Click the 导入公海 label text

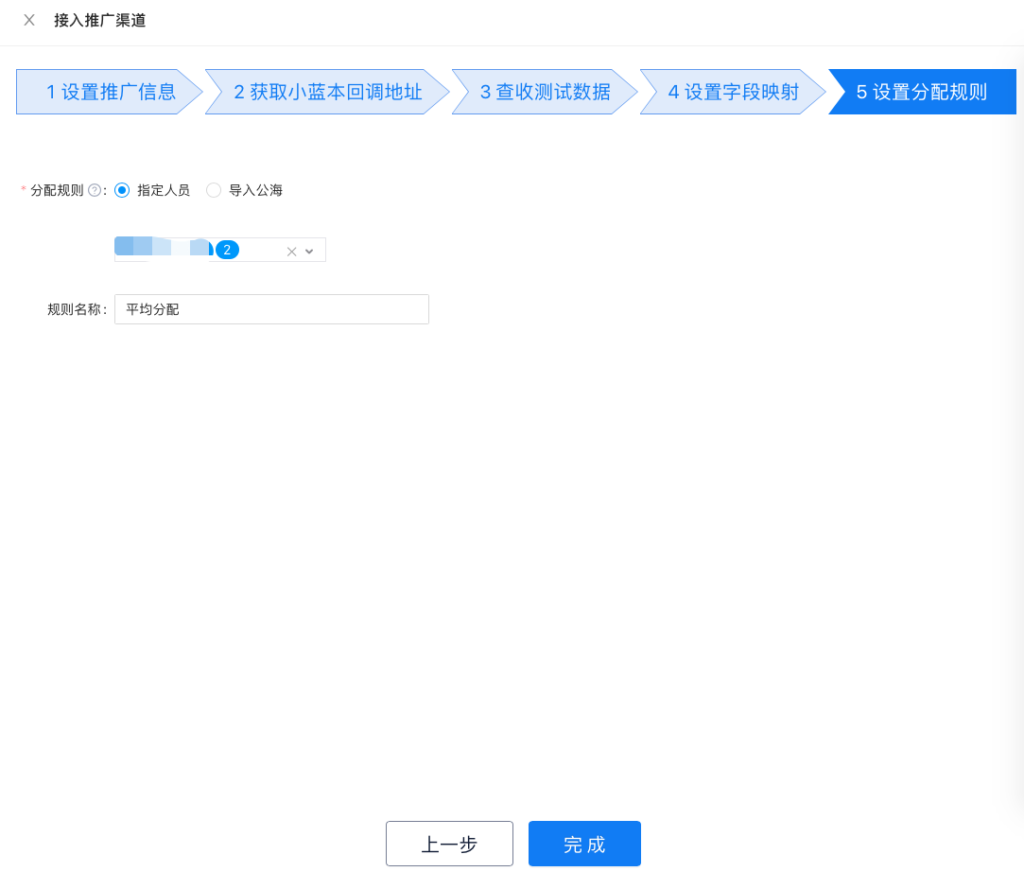pyautogui.click(x=255, y=190)
